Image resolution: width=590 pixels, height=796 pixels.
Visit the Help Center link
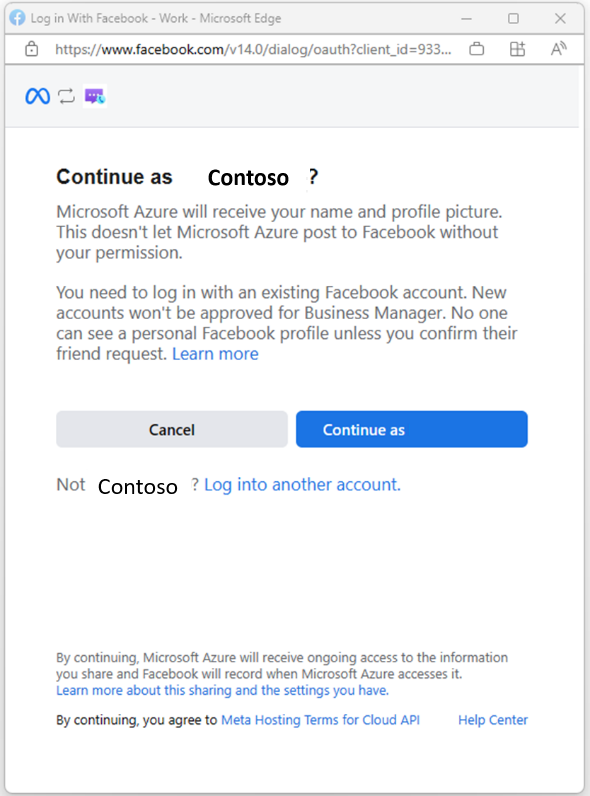493,720
